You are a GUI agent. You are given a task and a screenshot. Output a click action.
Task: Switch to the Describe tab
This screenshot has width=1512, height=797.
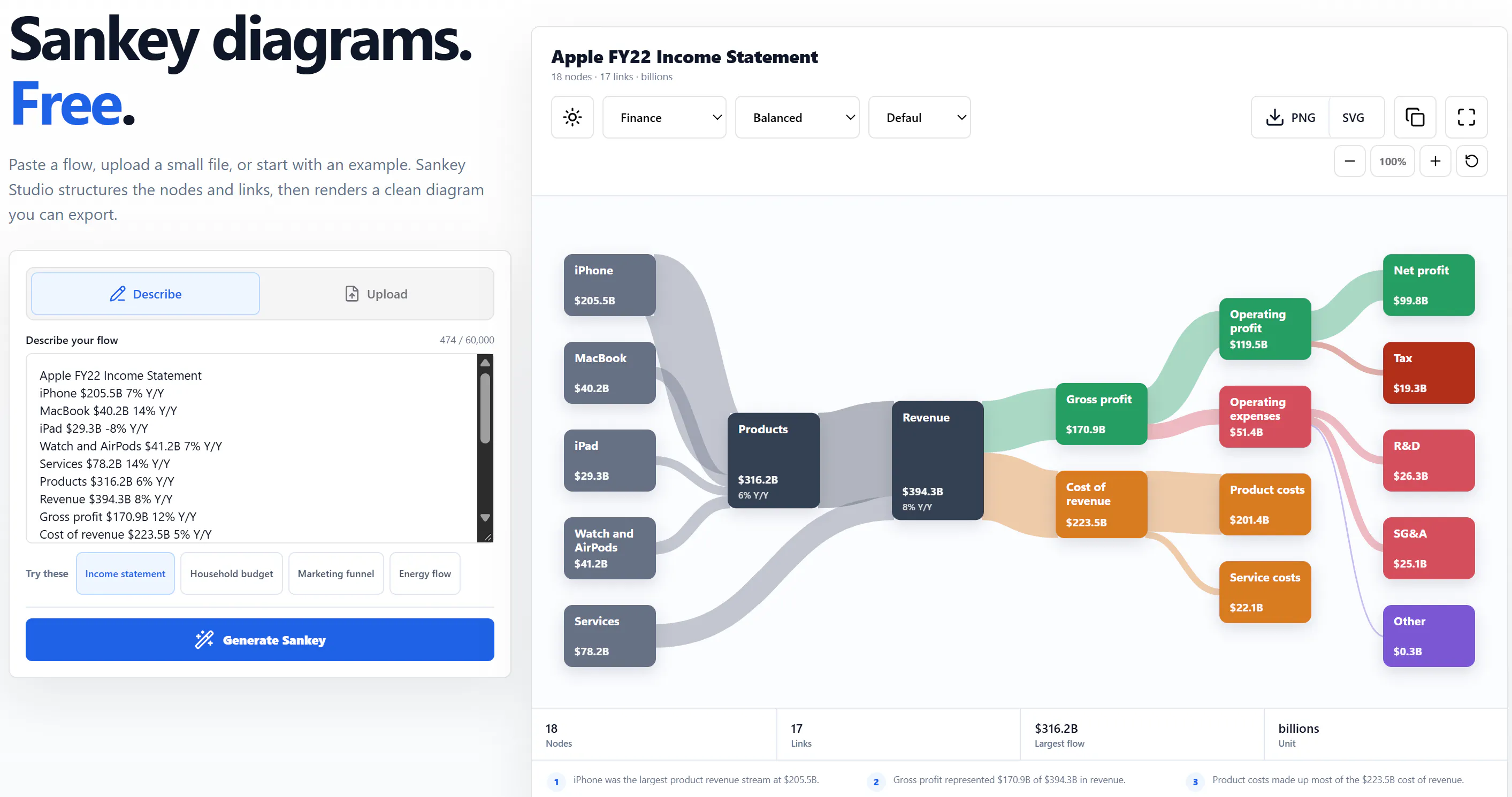146,294
